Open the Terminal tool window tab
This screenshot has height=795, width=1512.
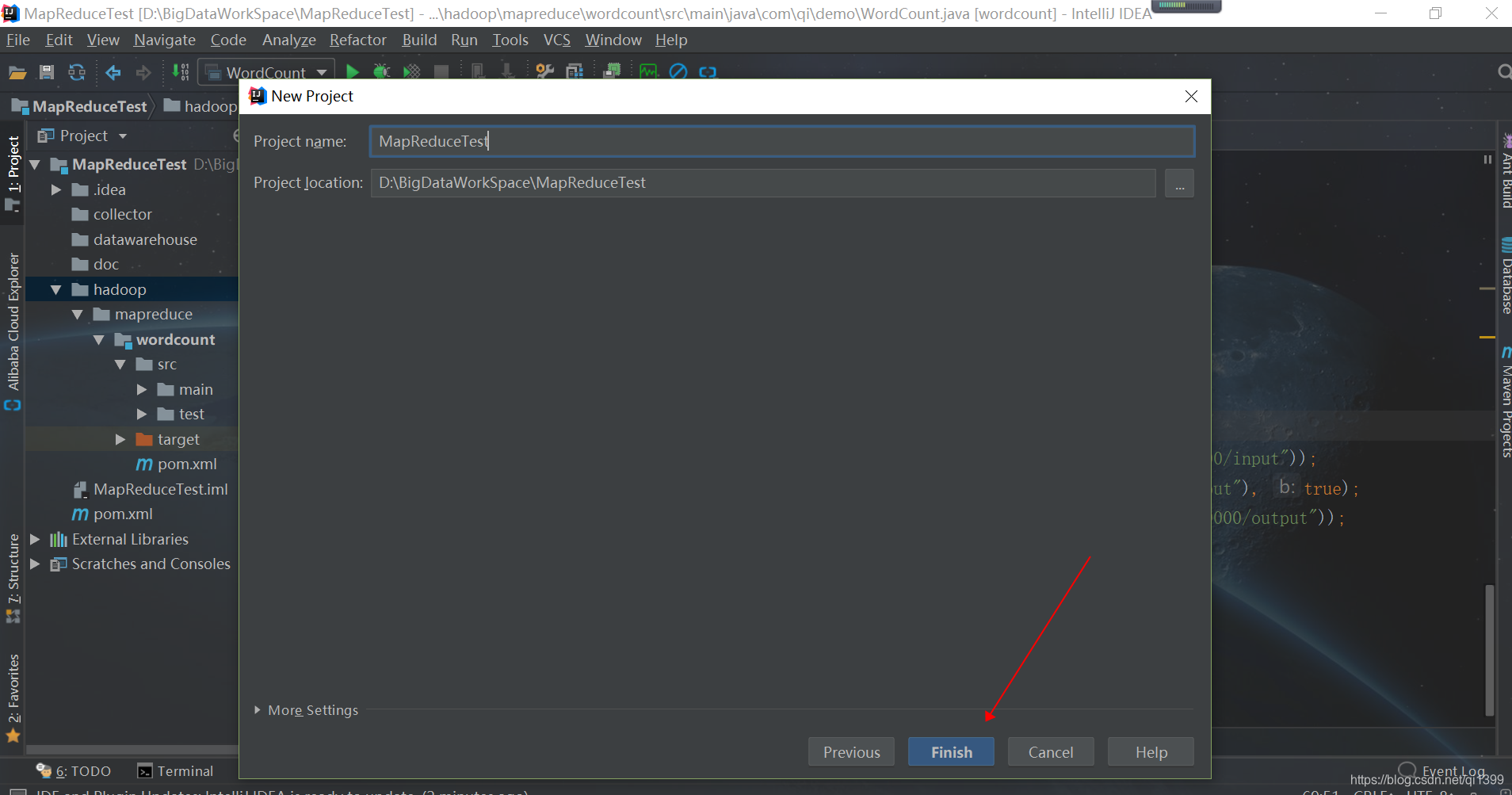coord(176,770)
